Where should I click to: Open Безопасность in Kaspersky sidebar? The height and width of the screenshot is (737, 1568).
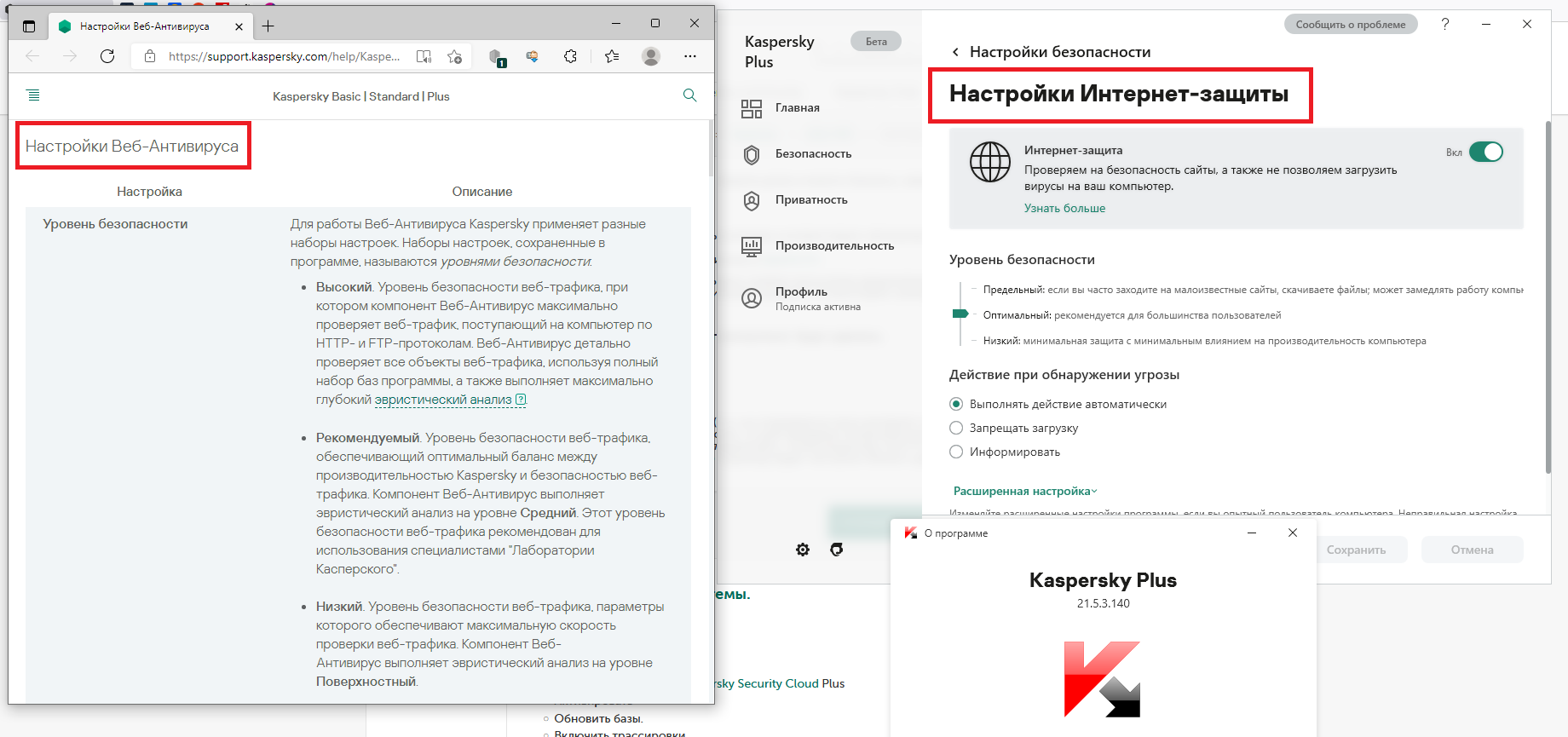point(796,154)
